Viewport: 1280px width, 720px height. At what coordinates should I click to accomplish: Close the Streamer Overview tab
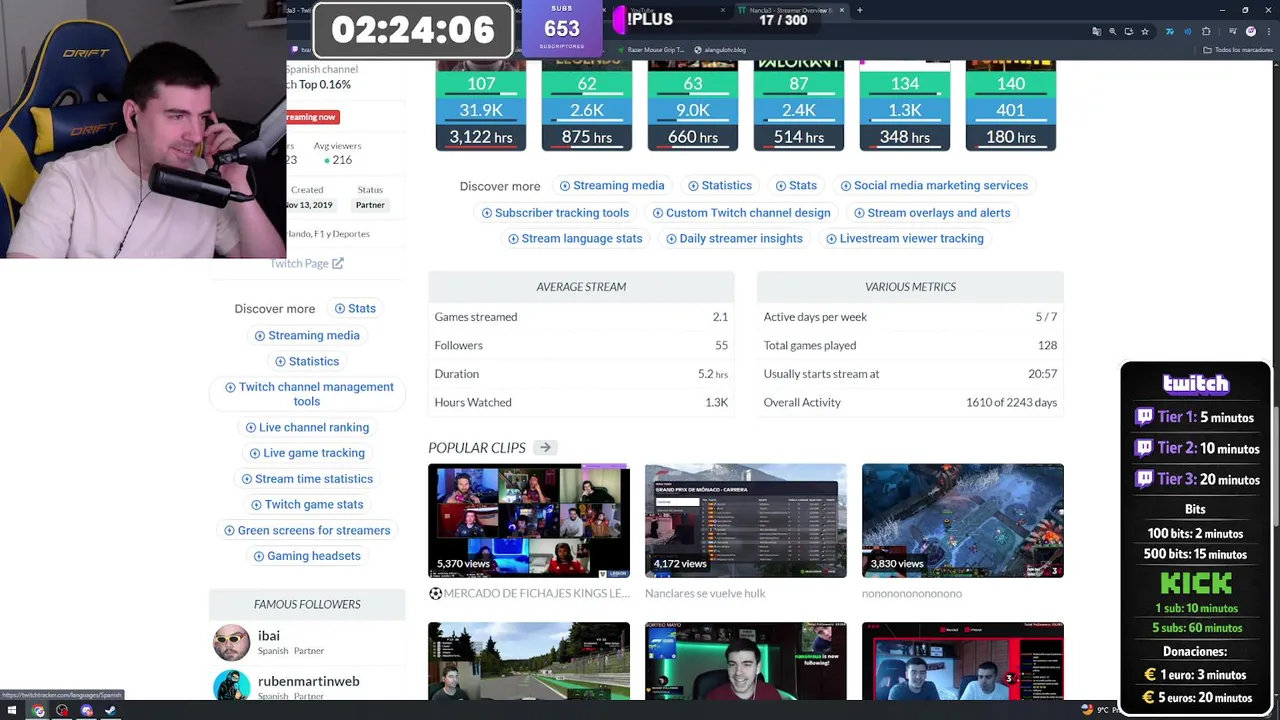842,10
